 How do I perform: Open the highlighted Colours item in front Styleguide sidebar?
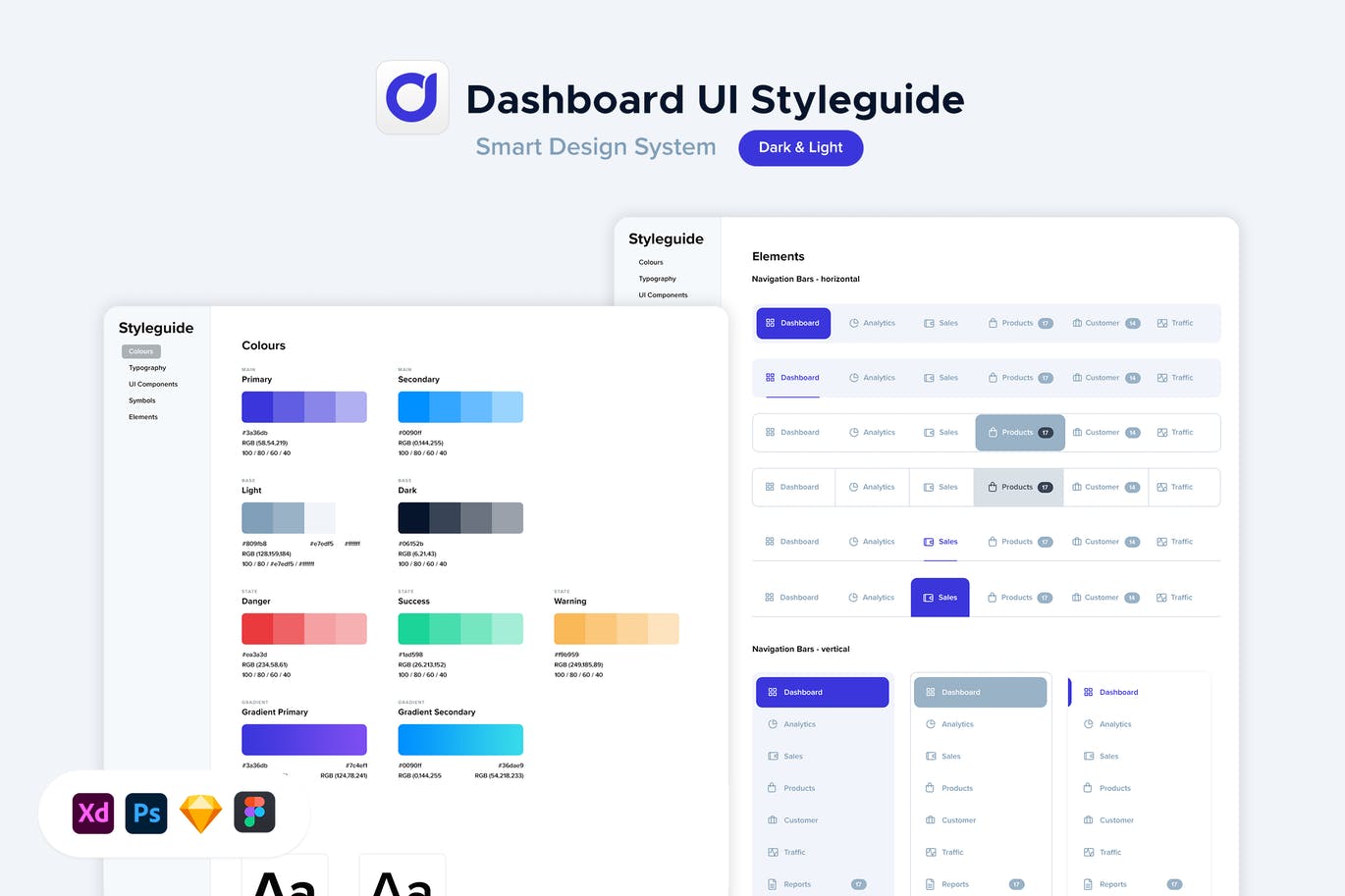click(141, 351)
